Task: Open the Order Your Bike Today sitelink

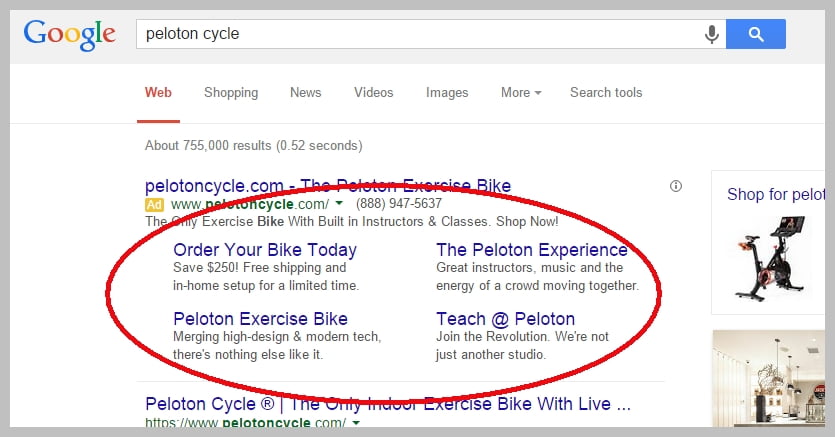Action: [265, 250]
